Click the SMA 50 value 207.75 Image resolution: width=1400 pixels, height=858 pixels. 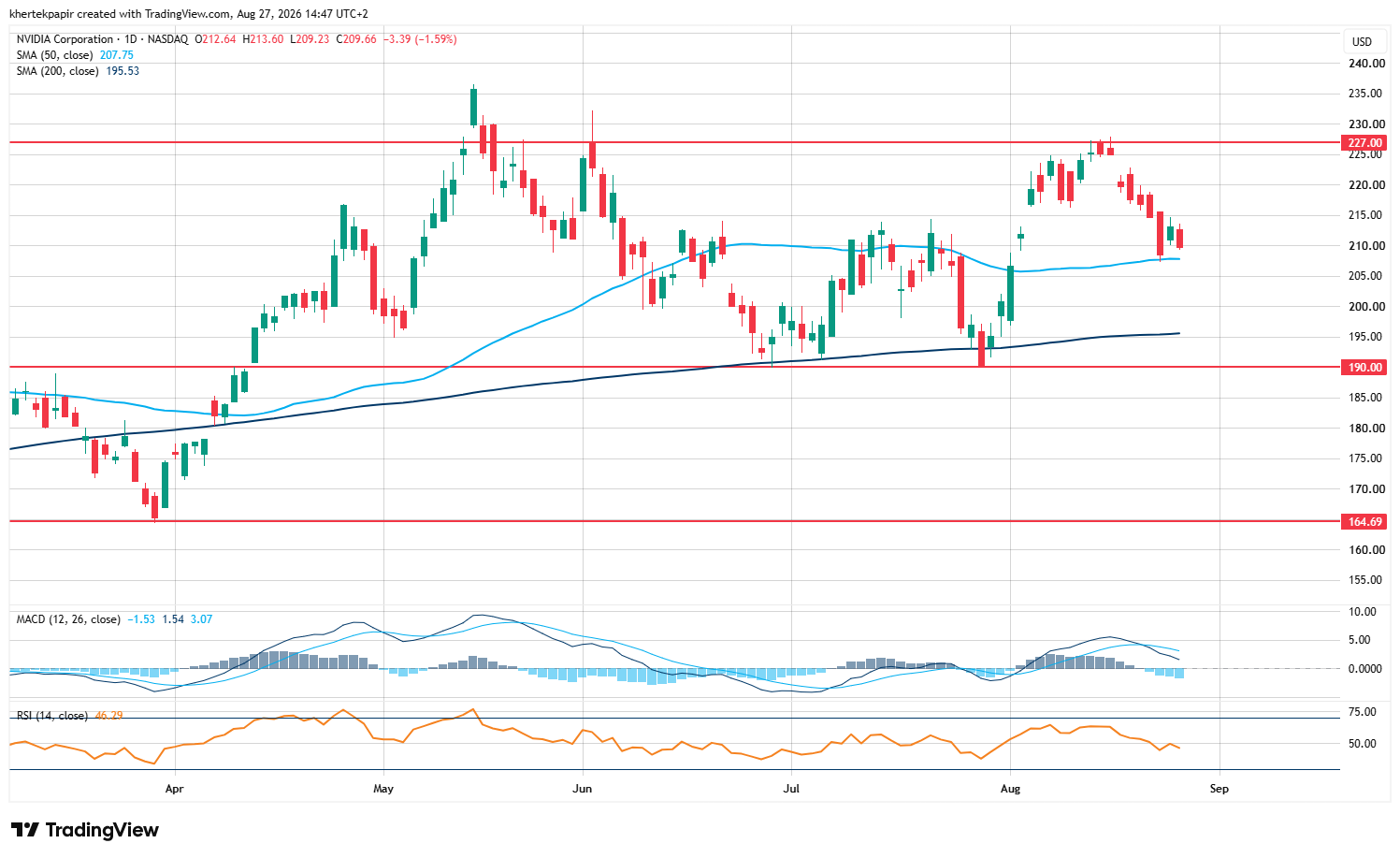(117, 55)
